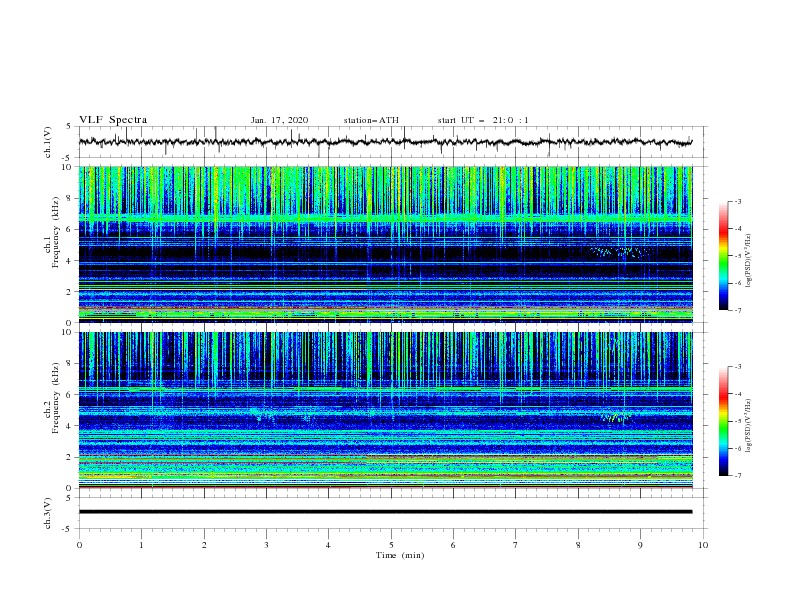
Task: Click the time axis tick label '9'
Action: (640, 545)
